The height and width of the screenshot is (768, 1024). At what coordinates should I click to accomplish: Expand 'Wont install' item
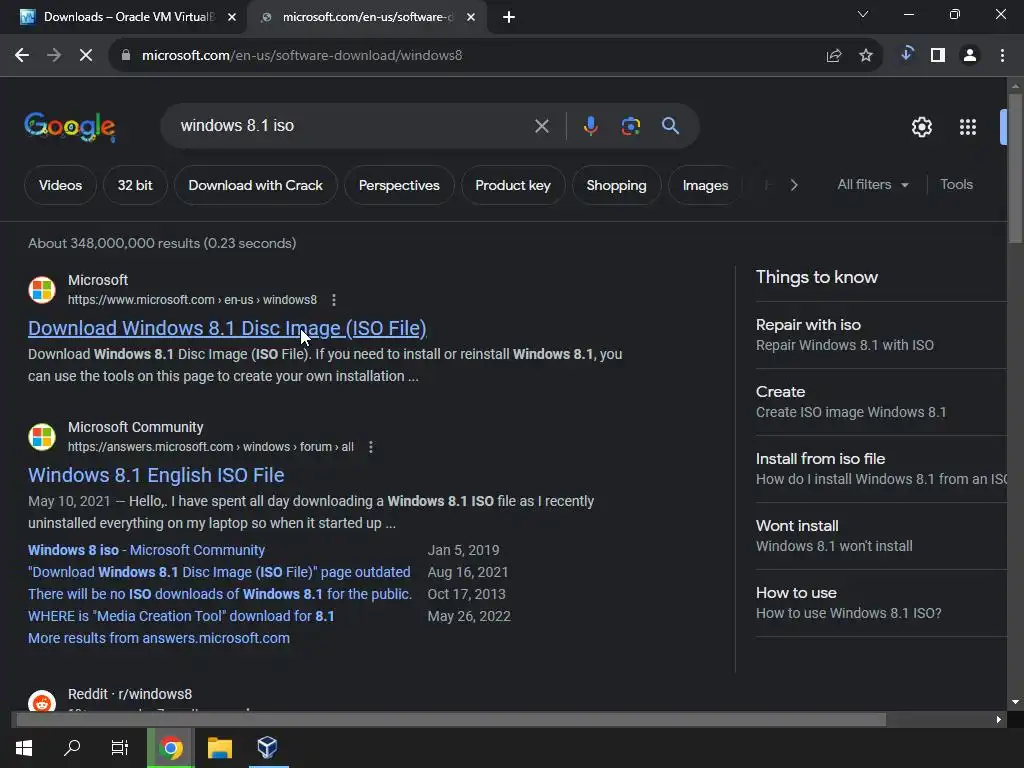click(881, 536)
